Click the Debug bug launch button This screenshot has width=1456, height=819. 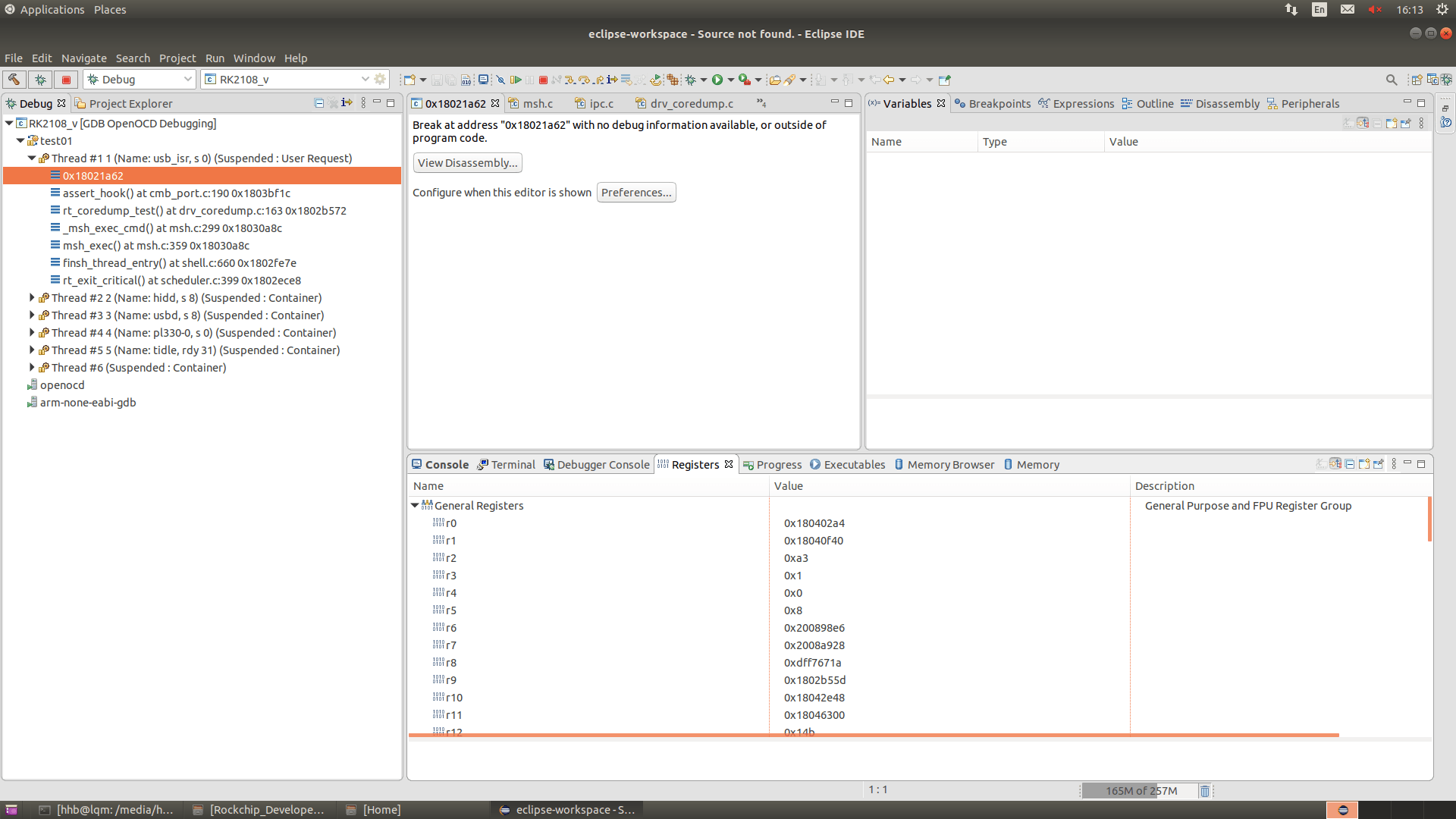(x=40, y=80)
